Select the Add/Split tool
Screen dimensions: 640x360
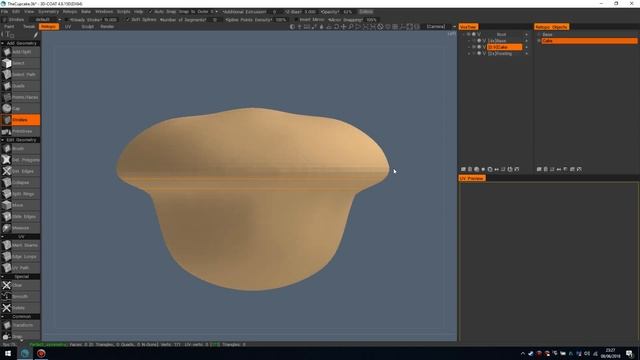20,52
